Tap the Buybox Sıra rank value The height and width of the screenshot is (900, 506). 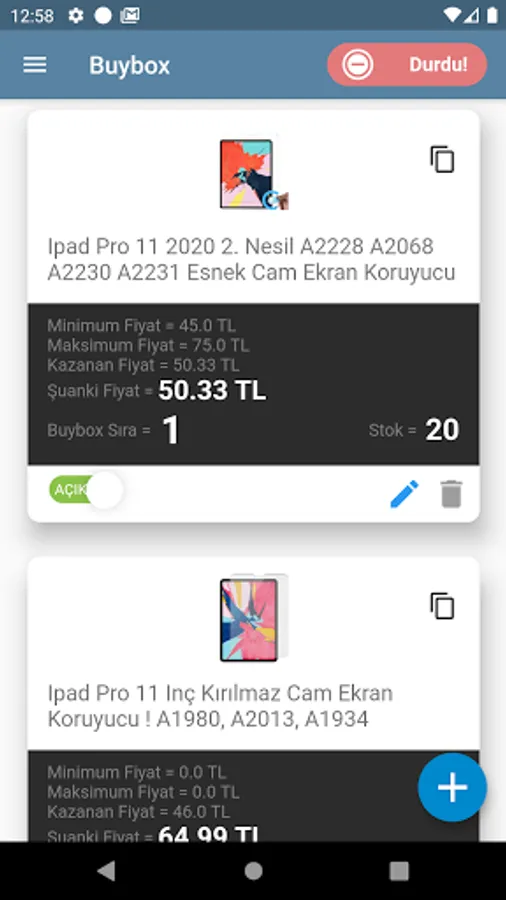[171, 430]
